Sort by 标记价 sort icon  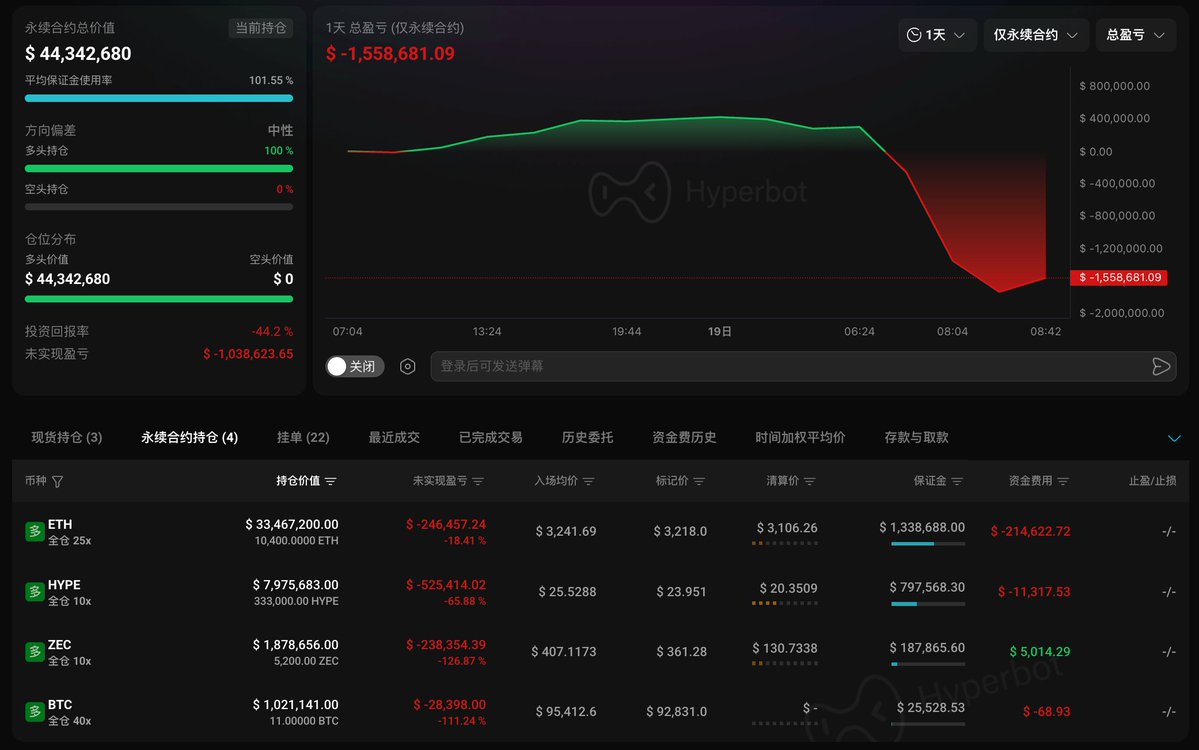click(699, 482)
